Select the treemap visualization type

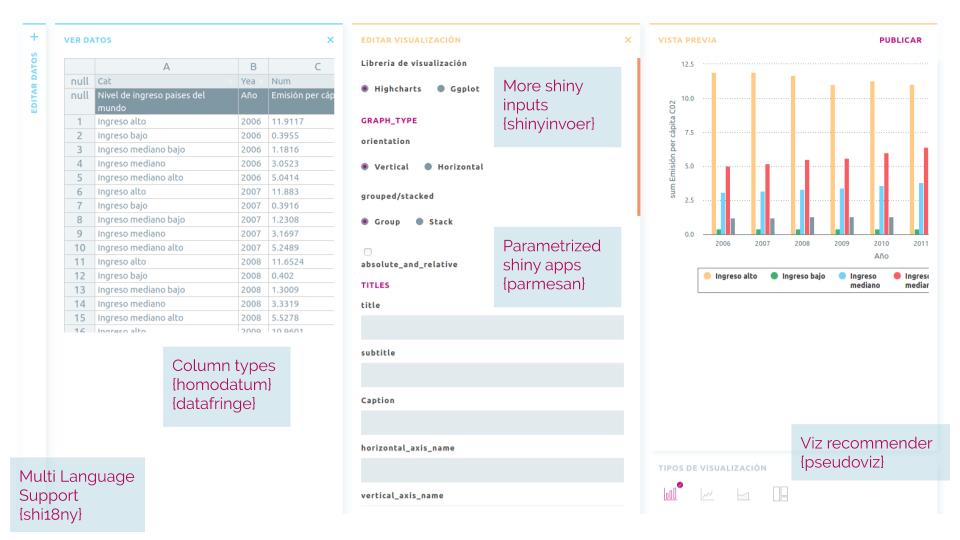(780, 494)
